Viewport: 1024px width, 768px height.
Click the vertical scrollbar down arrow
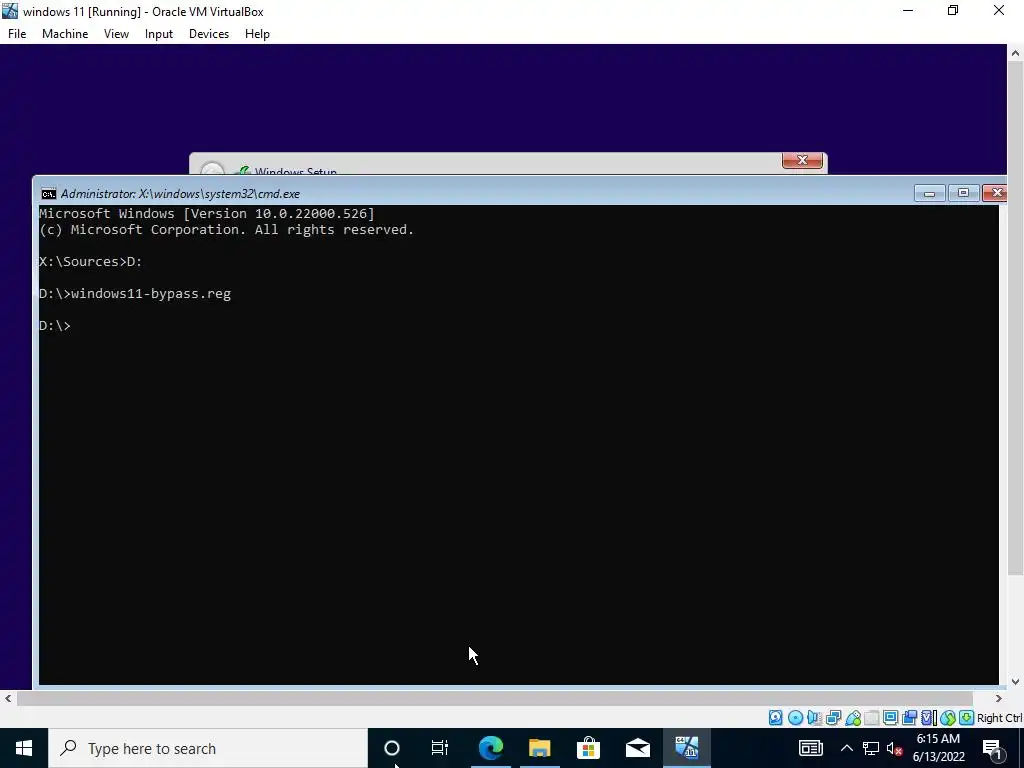(x=1016, y=682)
